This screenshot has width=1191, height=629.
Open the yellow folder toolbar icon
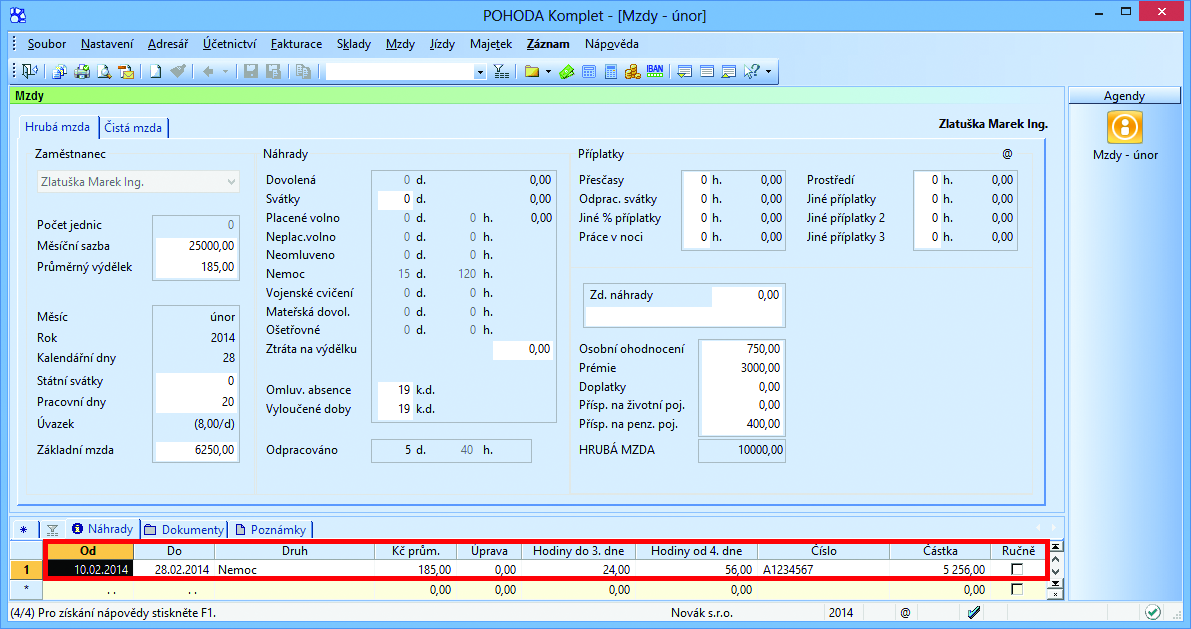click(532, 71)
